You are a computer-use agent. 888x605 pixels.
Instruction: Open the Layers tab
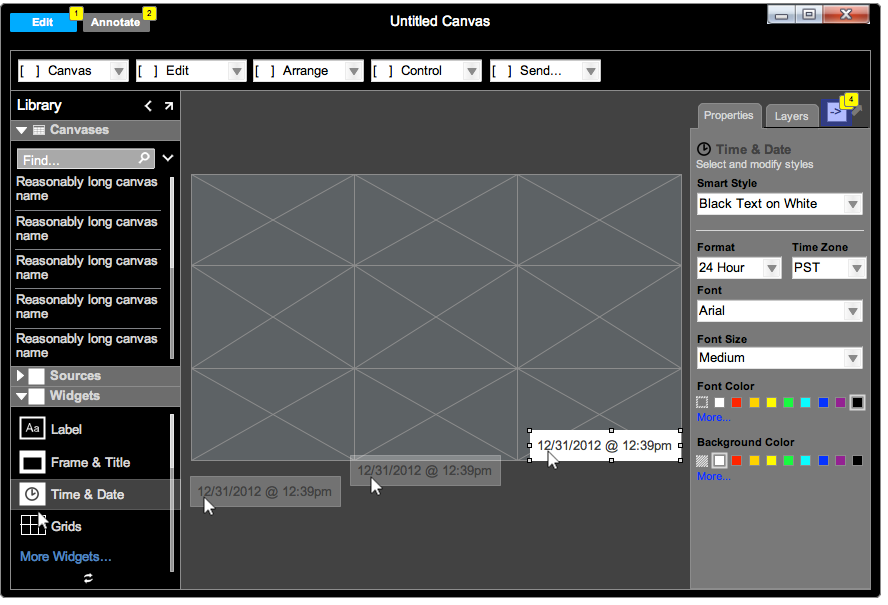pos(791,116)
